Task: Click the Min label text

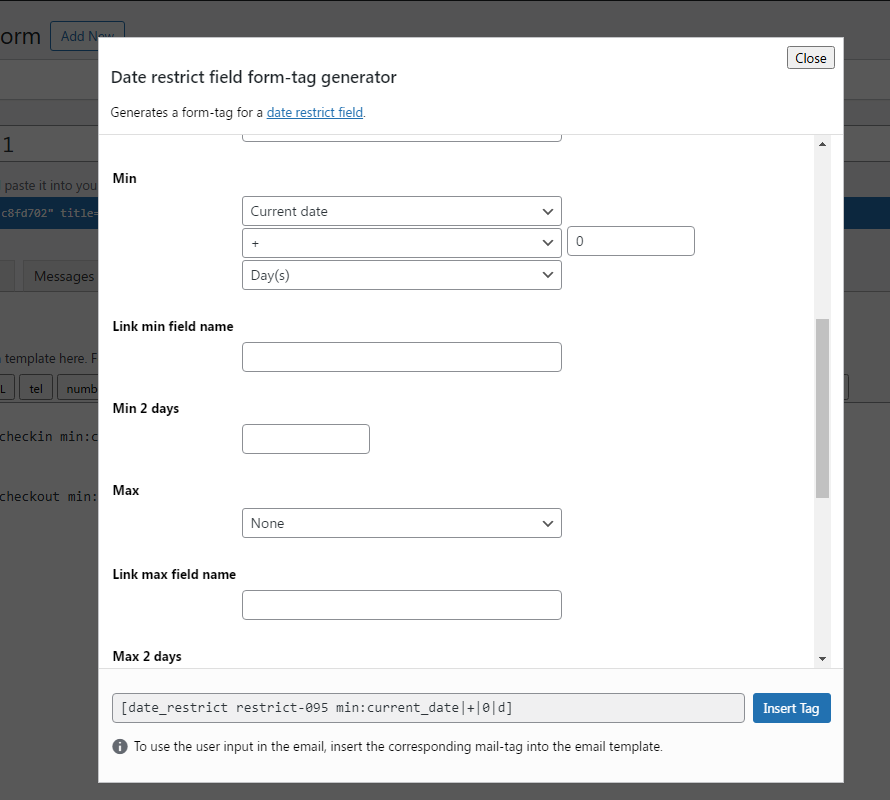Action: click(x=124, y=178)
